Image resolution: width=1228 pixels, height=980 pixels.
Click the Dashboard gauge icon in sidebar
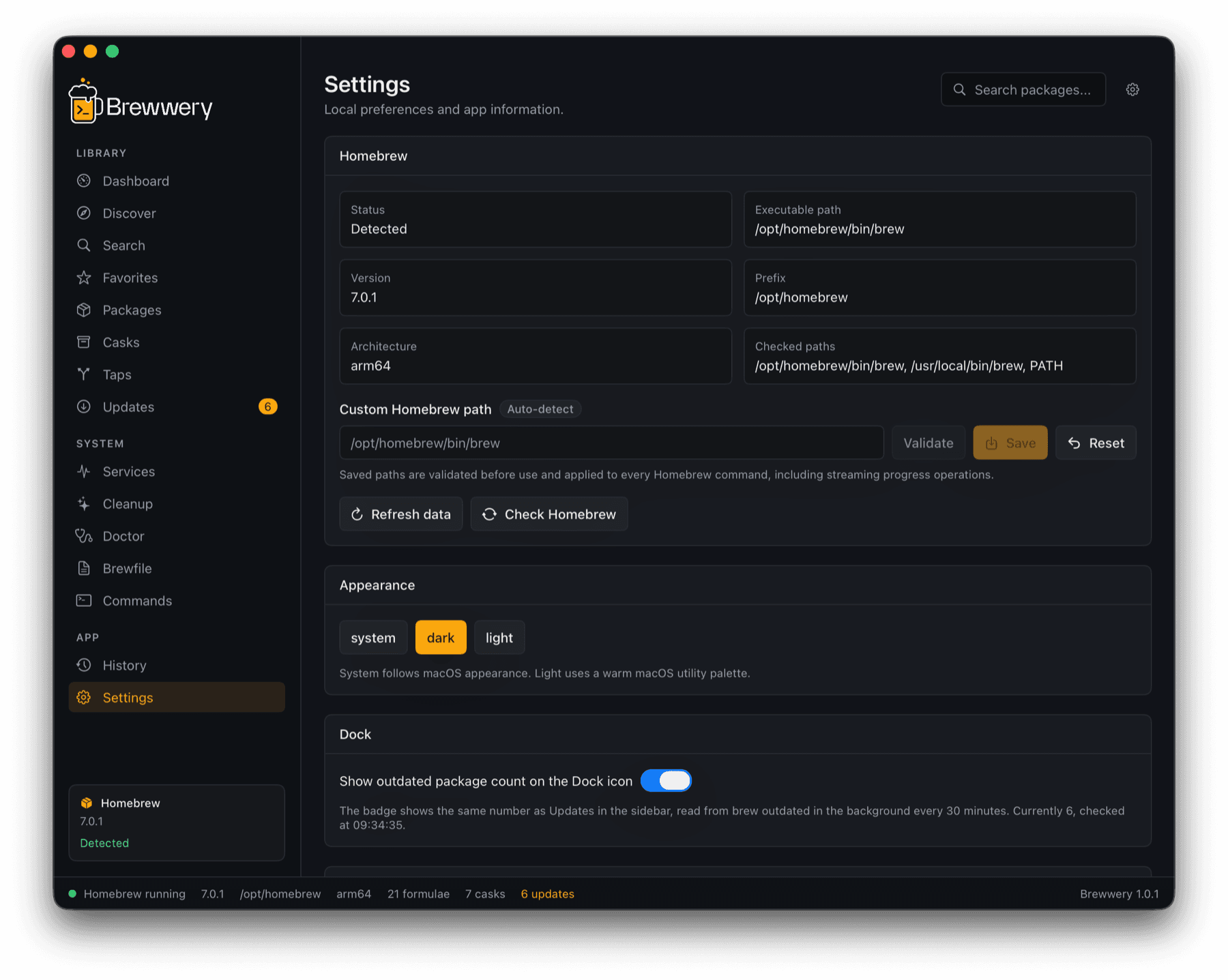click(84, 181)
